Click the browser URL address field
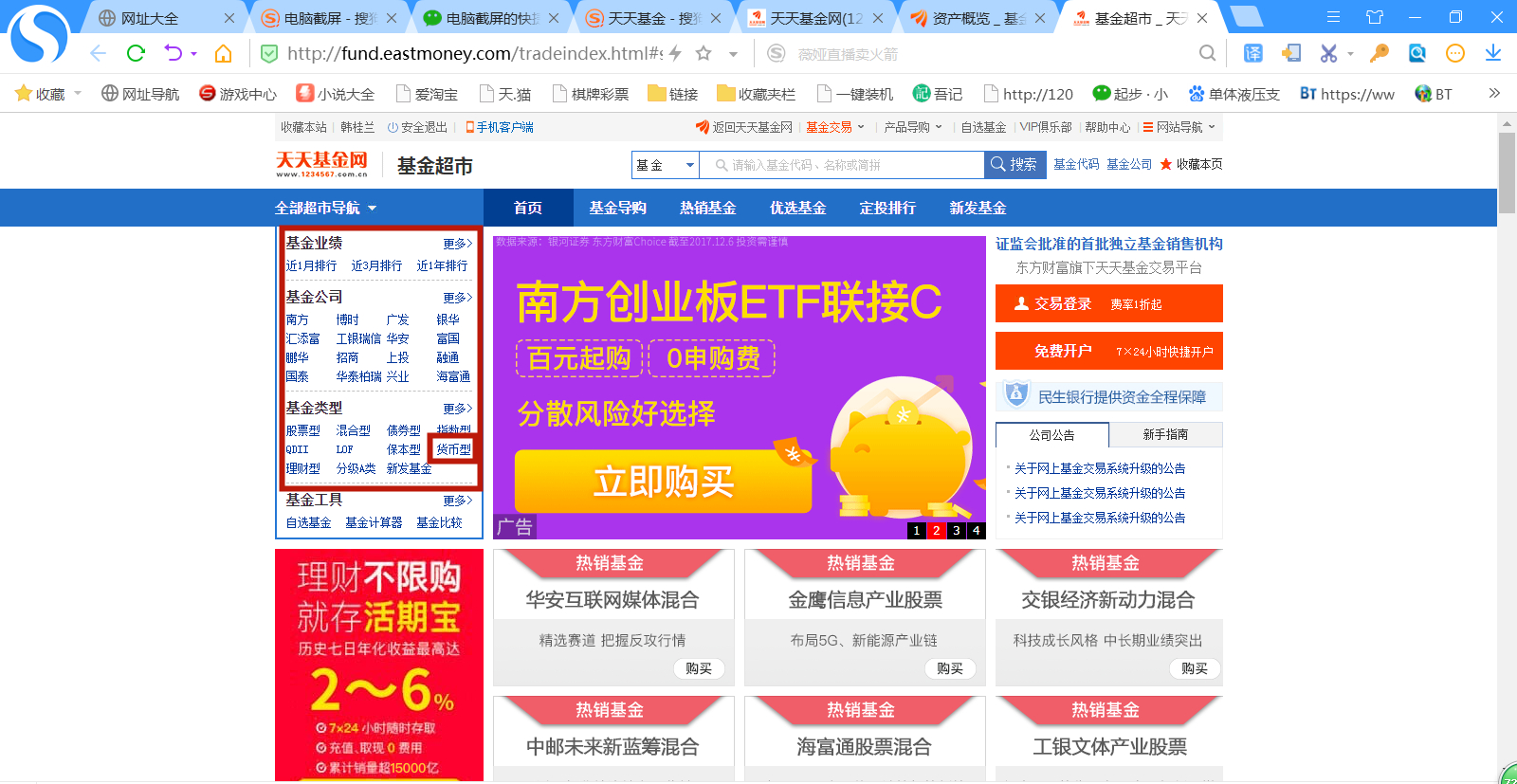 (x=474, y=54)
